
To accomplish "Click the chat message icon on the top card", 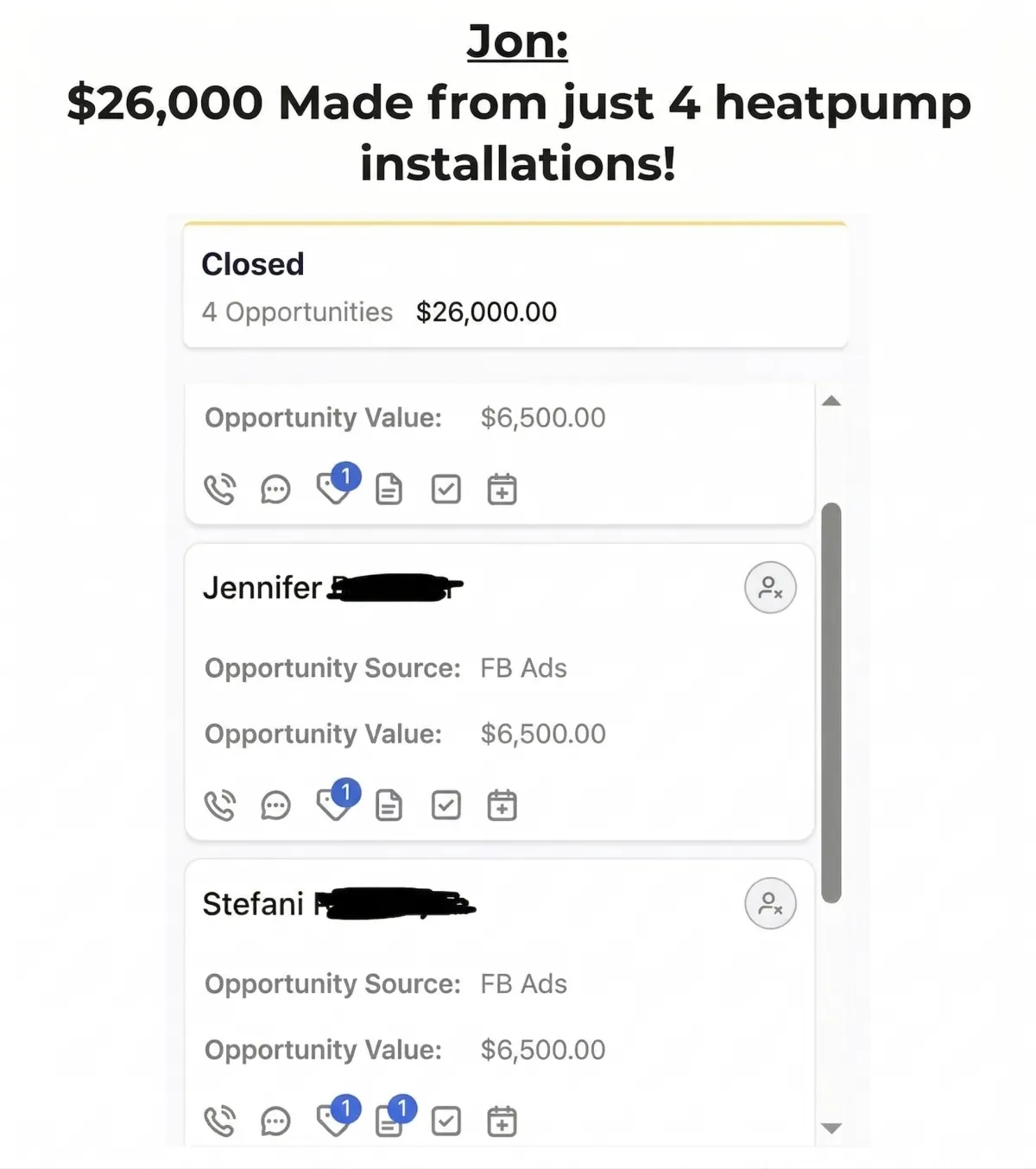I will 275,490.
